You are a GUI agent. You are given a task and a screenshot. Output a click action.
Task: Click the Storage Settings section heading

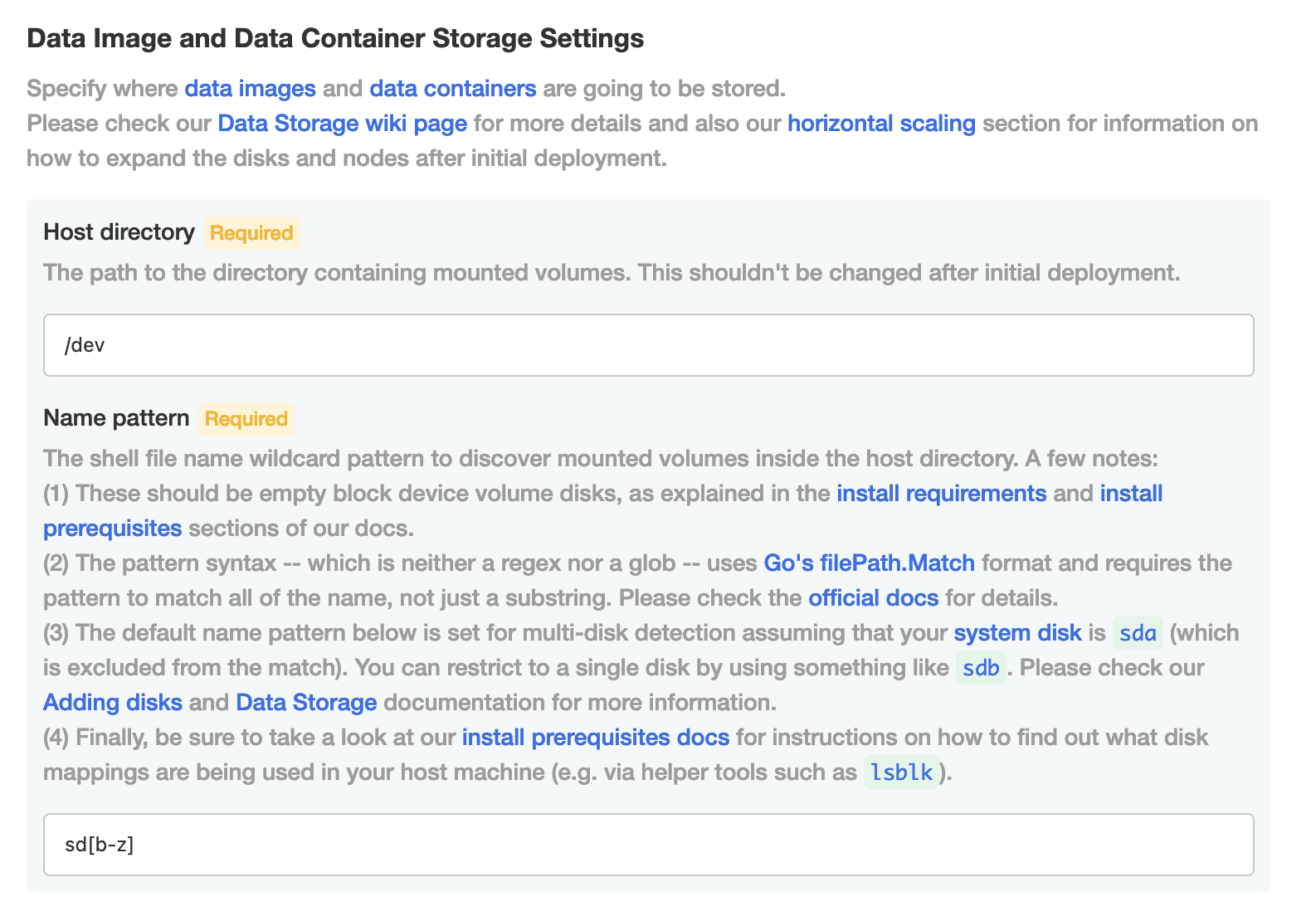pyautogui.click(x=335, y=38)
